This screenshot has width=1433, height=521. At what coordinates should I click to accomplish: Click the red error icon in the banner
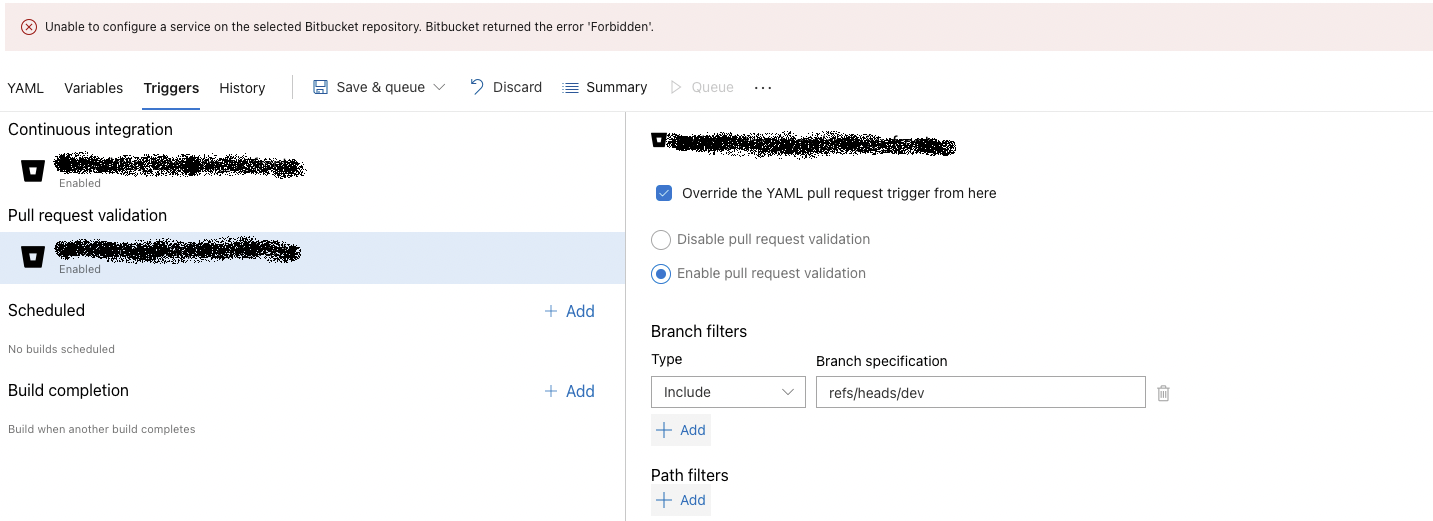(29, 27)
